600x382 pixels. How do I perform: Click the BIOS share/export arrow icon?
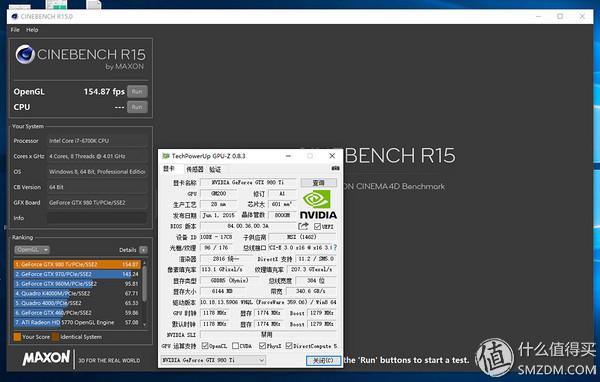tap(303, 226)
